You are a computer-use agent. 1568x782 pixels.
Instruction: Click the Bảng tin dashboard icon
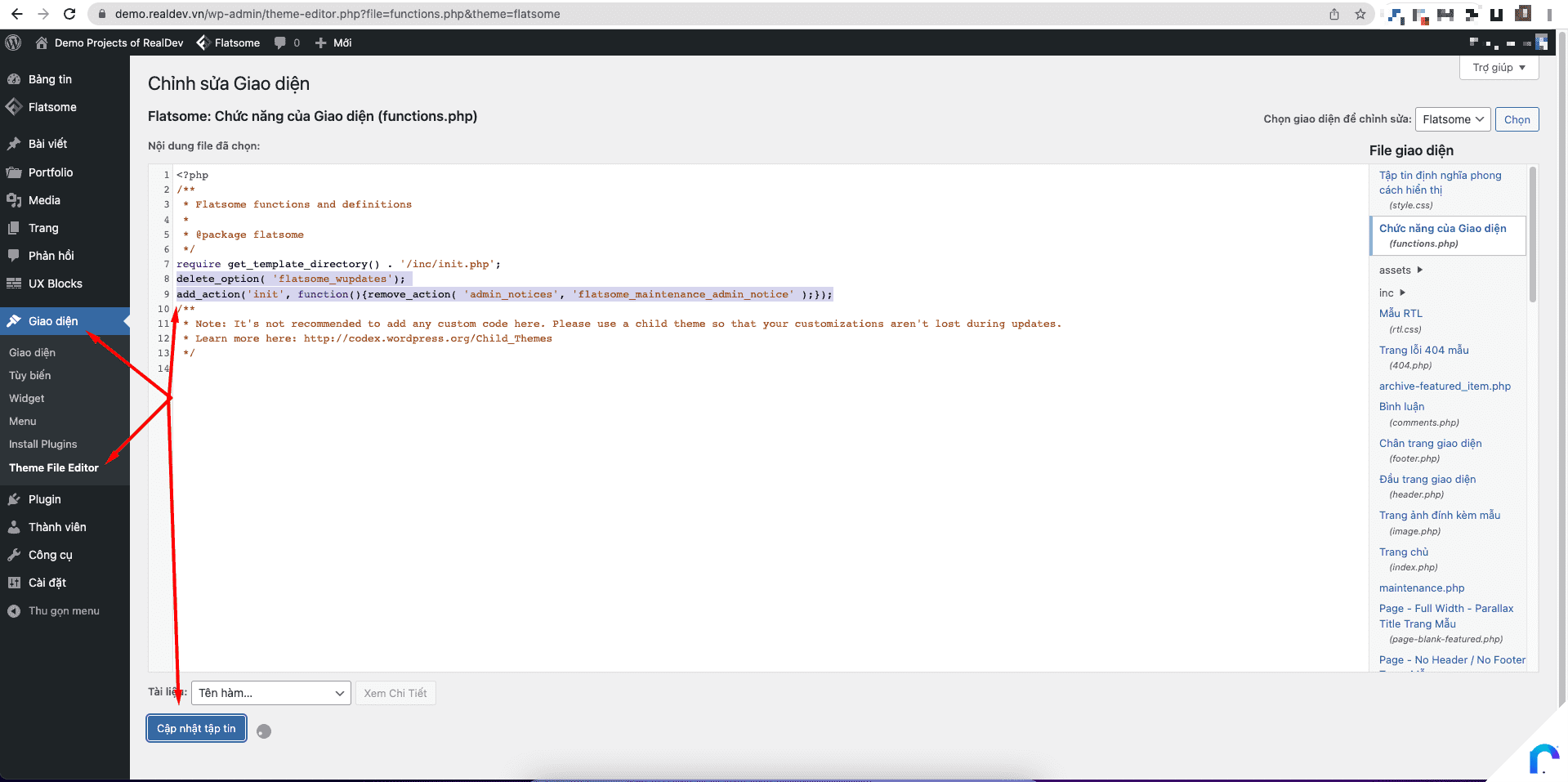coord(14,79)
